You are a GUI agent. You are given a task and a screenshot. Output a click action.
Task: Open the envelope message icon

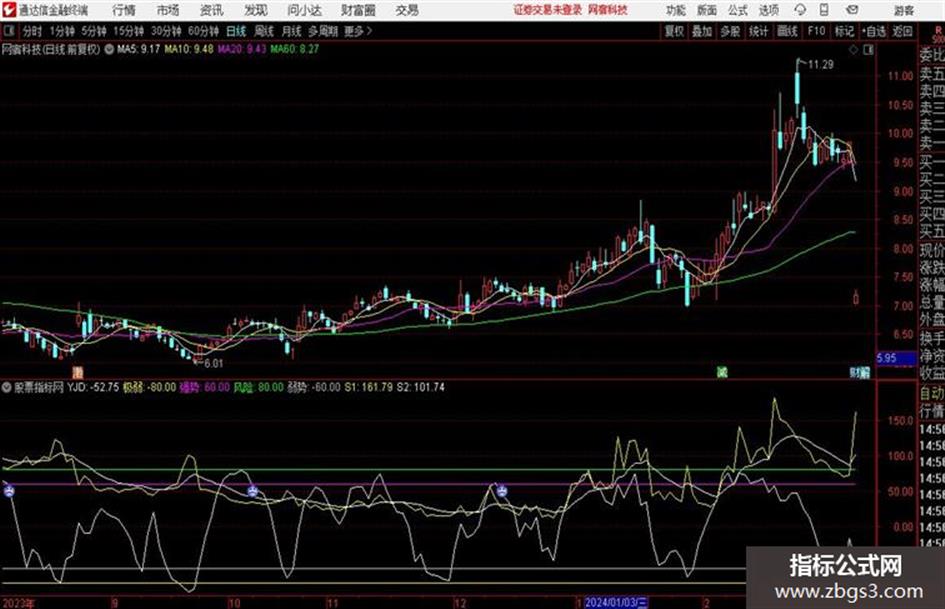tap(852, 10)
